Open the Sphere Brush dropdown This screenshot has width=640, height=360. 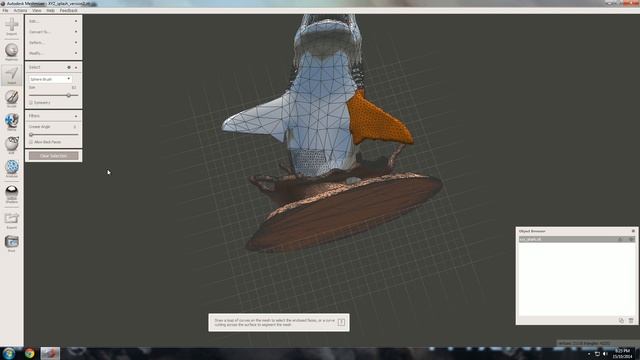coord(50,79)
